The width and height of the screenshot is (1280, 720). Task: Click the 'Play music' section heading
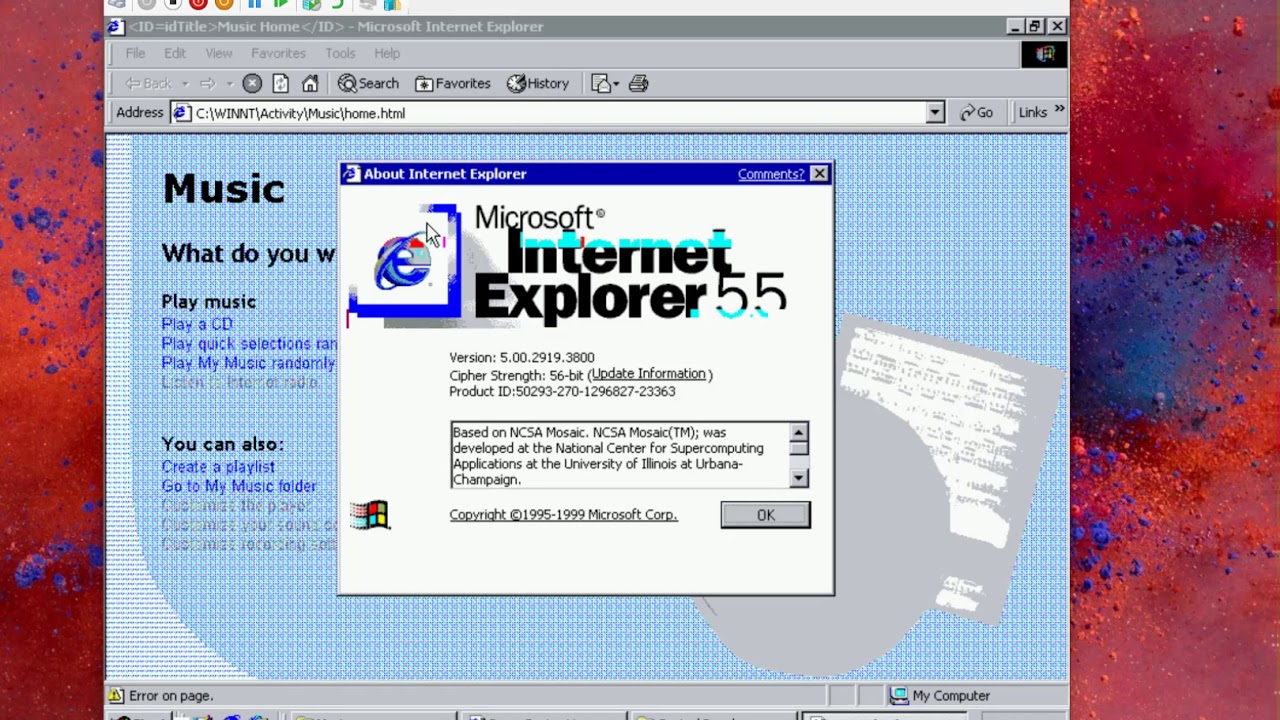(x=209, y=301)
